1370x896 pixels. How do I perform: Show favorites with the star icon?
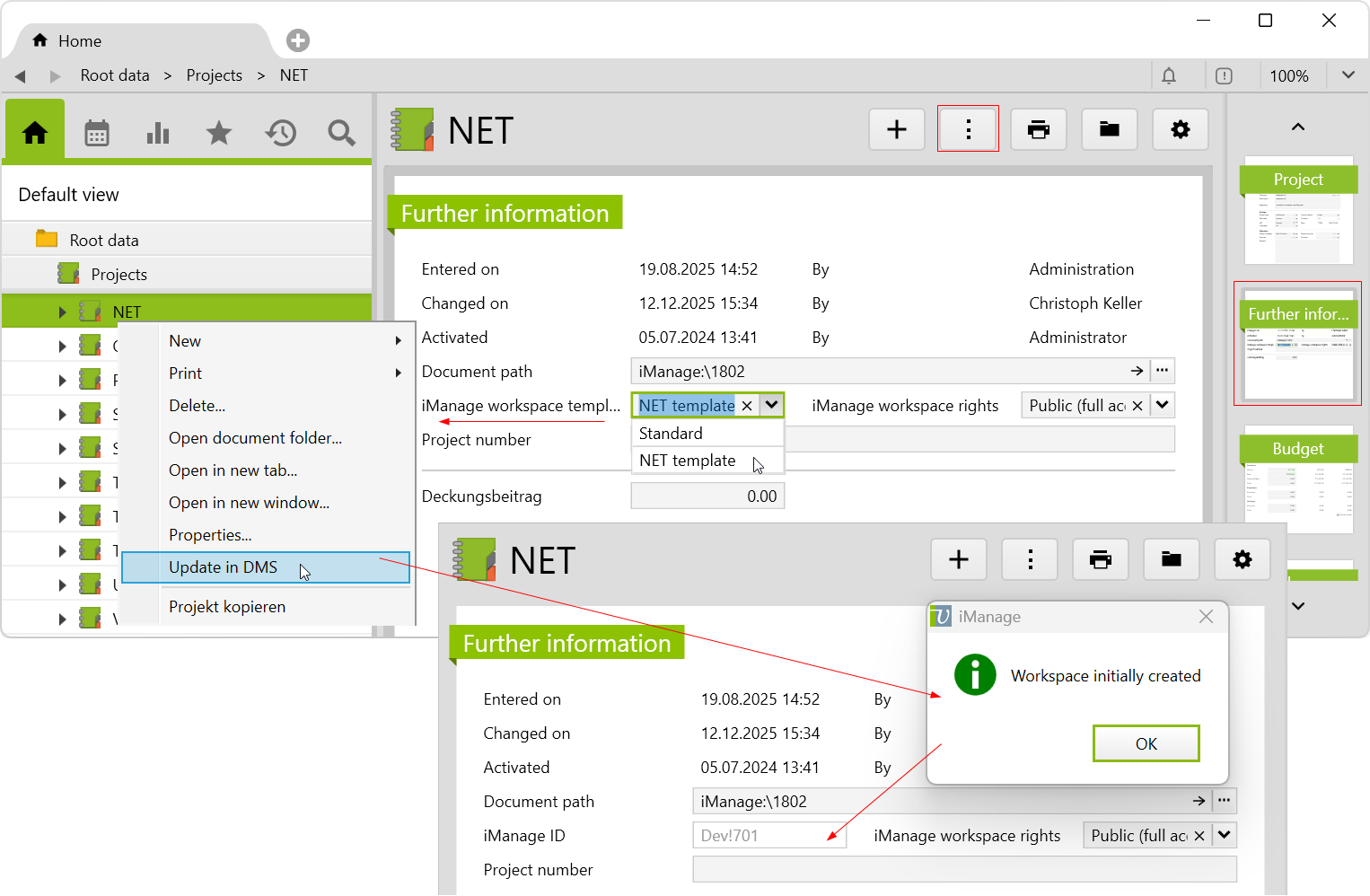click(219, 133)
